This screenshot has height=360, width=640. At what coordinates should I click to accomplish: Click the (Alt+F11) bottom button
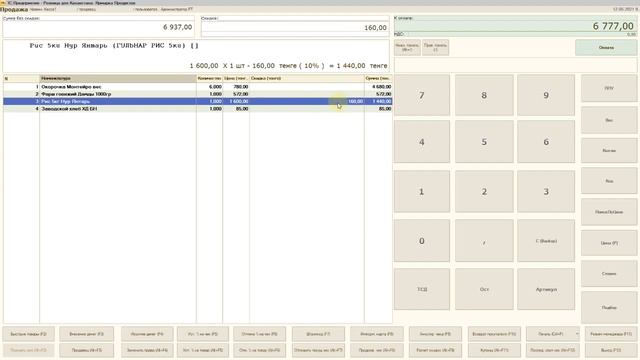[494, 350]
